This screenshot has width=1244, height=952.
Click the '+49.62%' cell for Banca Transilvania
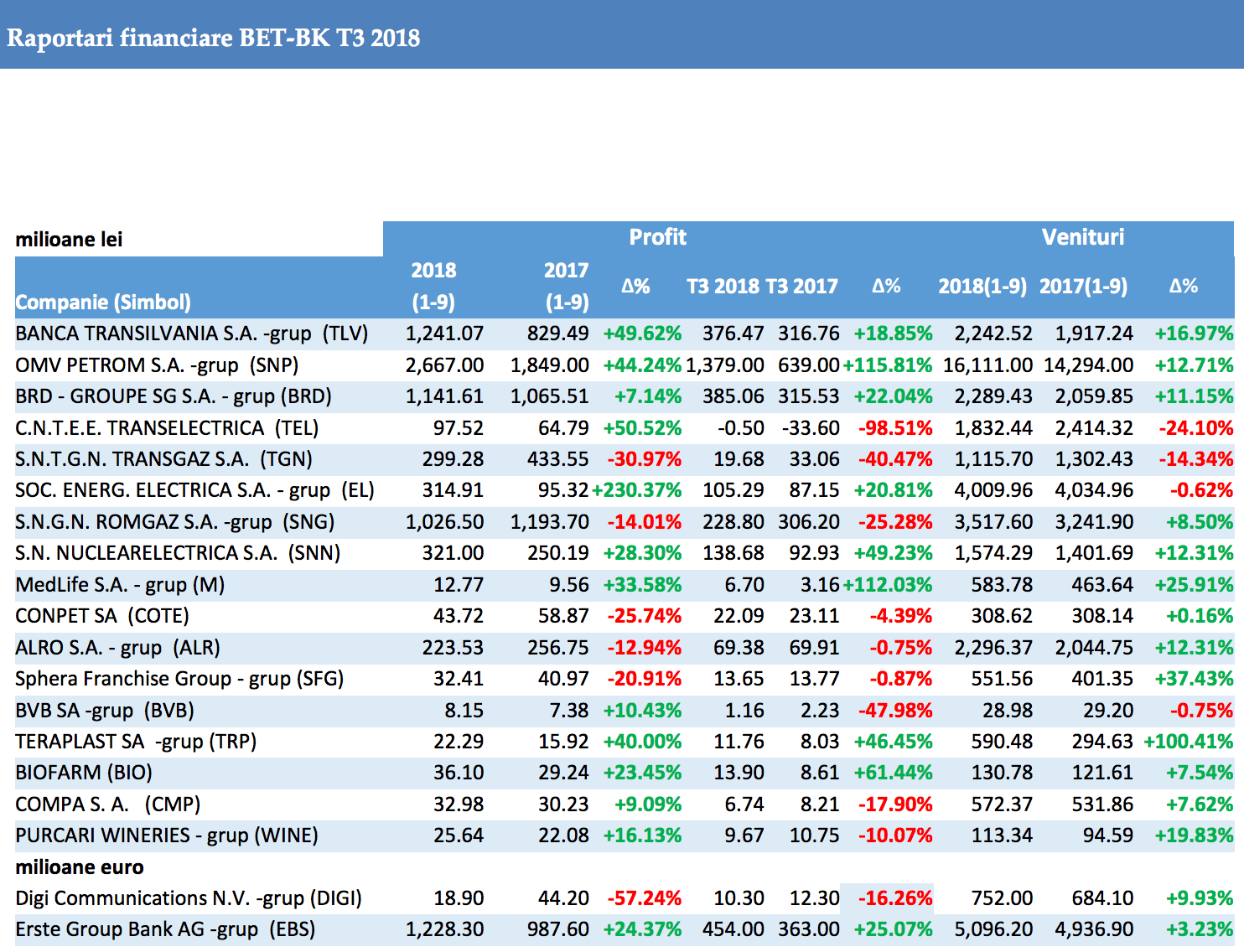tap(642, 334)
